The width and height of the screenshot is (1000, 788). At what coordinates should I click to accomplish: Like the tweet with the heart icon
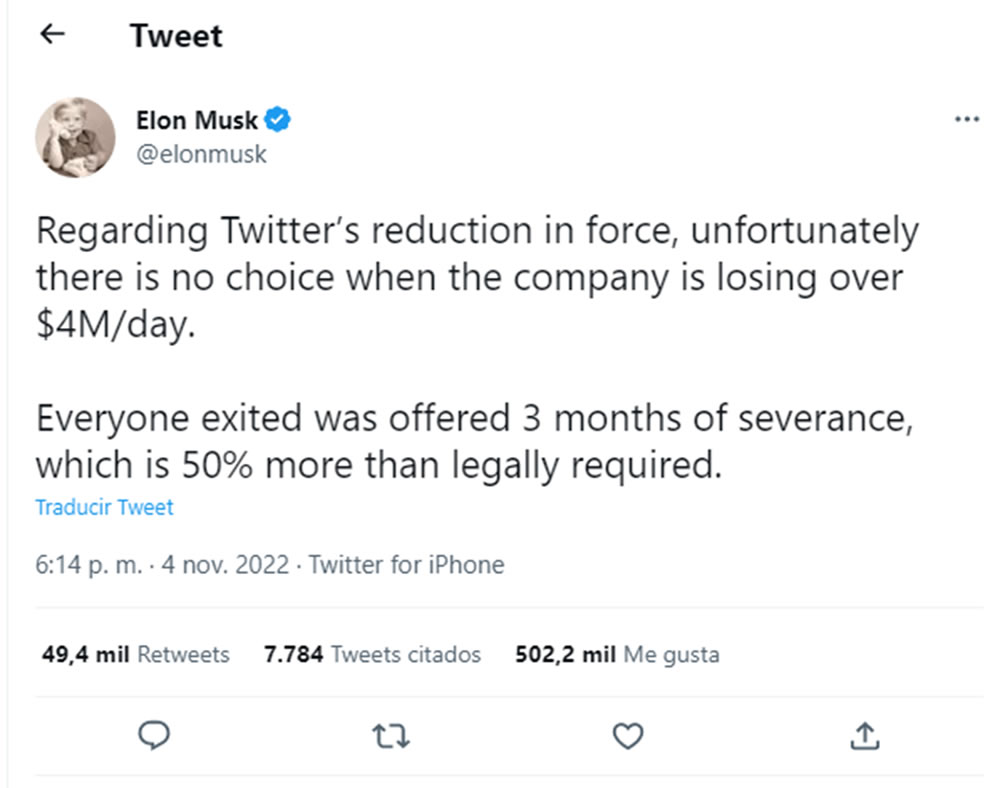click(x=628, y=736)
